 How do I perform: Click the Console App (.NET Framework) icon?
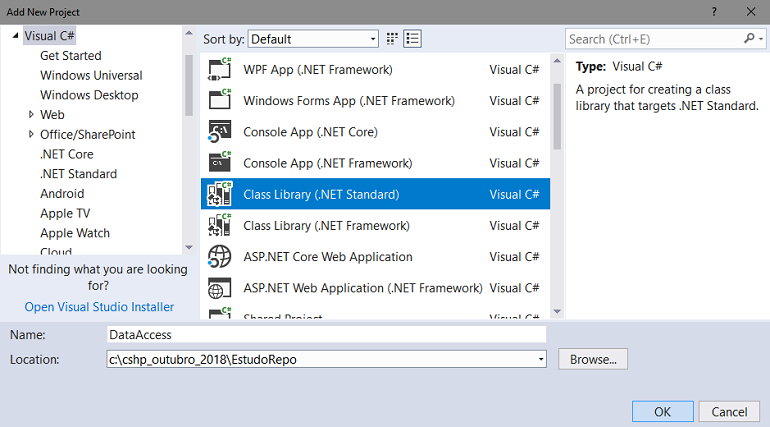pyautogui.click(x=220, y=162)
